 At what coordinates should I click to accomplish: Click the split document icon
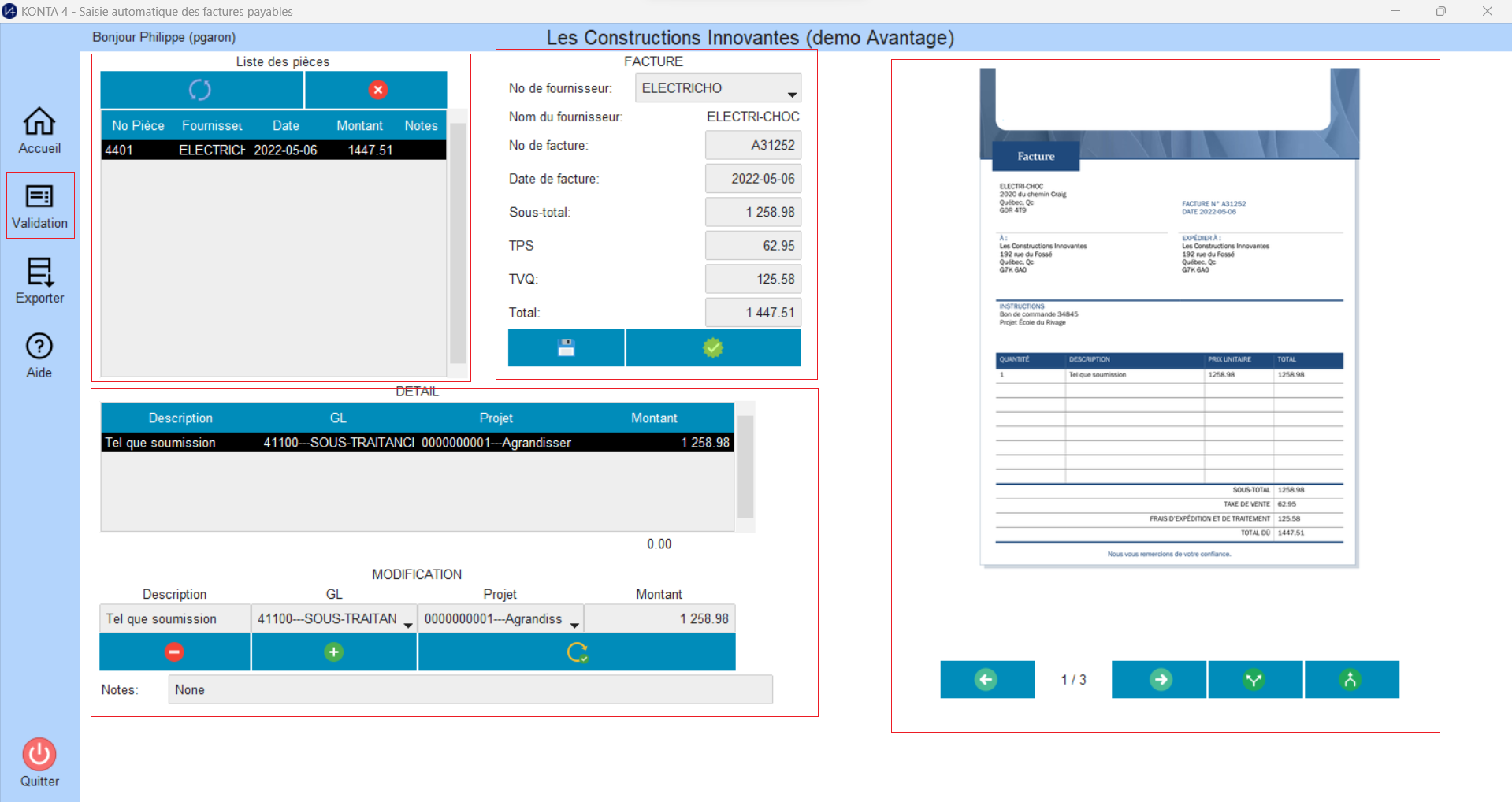coord(1254,679)
